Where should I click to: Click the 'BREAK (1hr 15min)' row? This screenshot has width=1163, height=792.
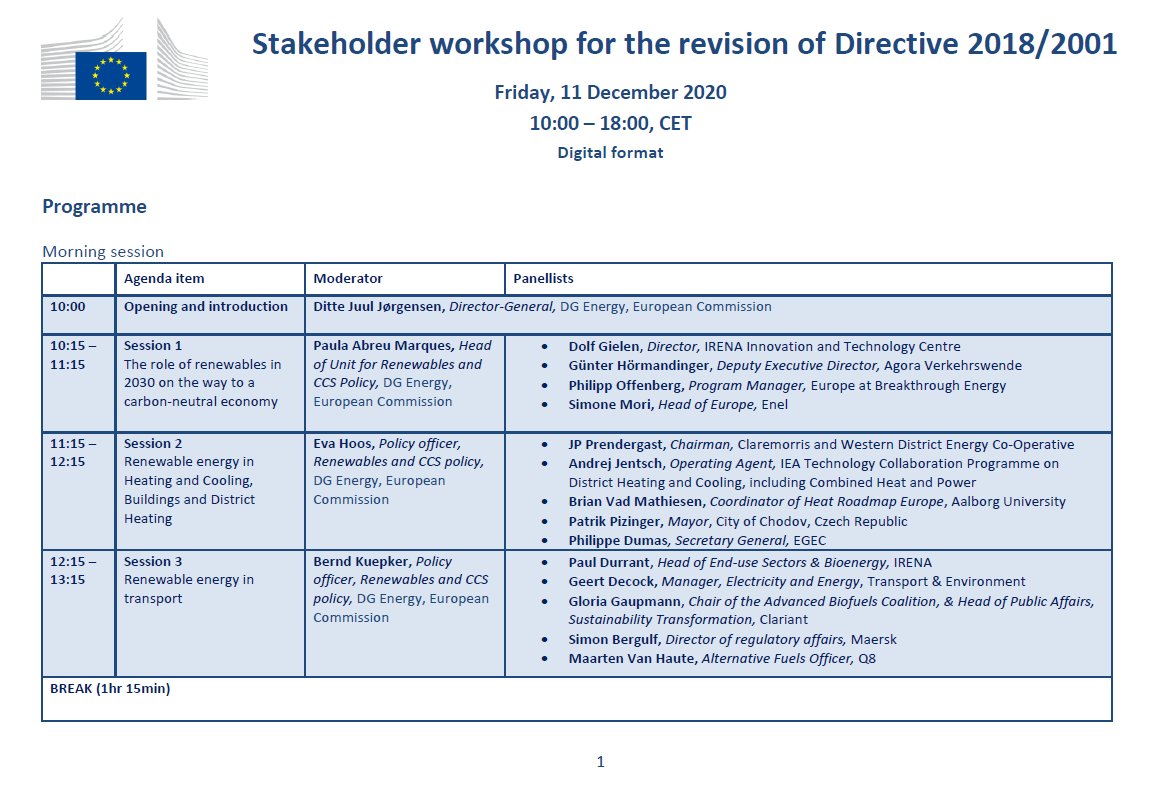tap(576, 699)
